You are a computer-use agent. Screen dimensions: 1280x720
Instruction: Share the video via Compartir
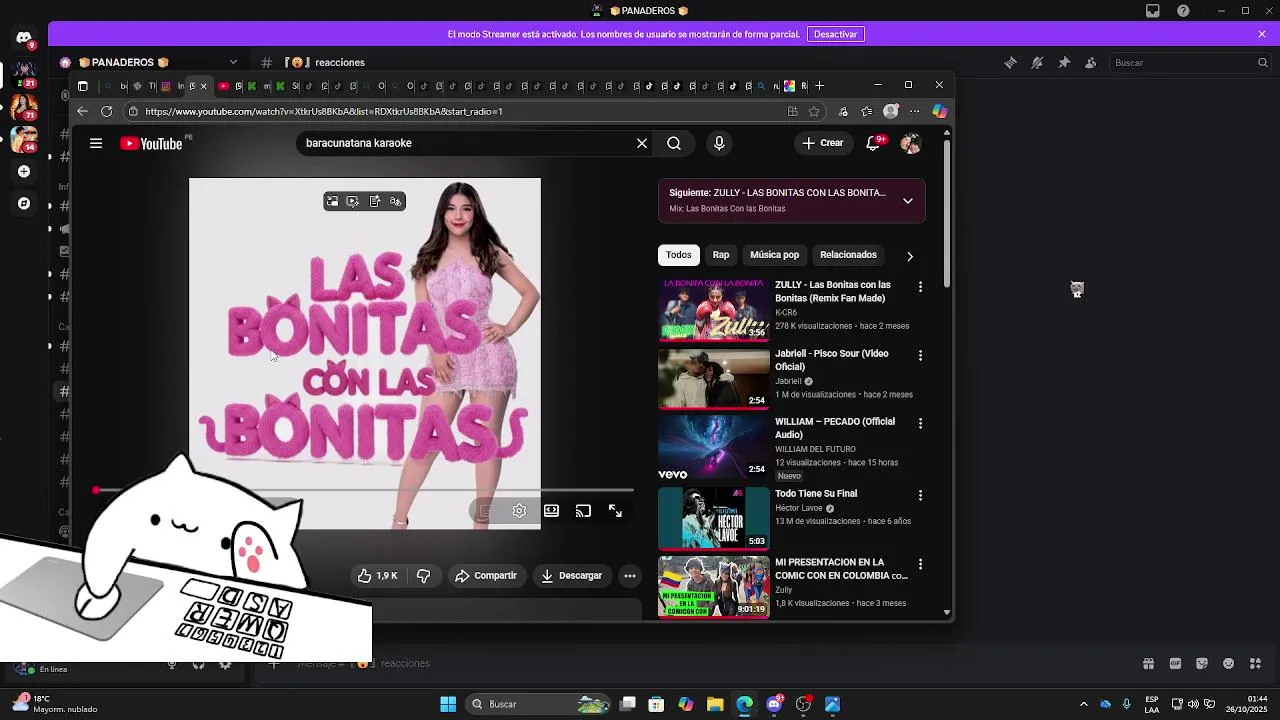[486, 576]
